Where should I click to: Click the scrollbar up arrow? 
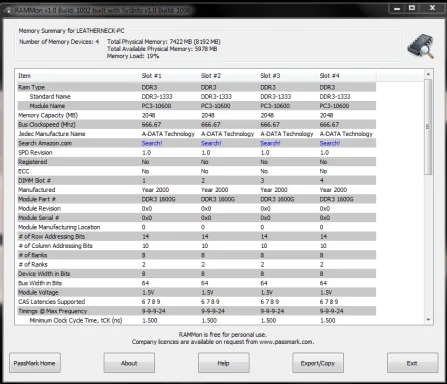coord(428,74)
